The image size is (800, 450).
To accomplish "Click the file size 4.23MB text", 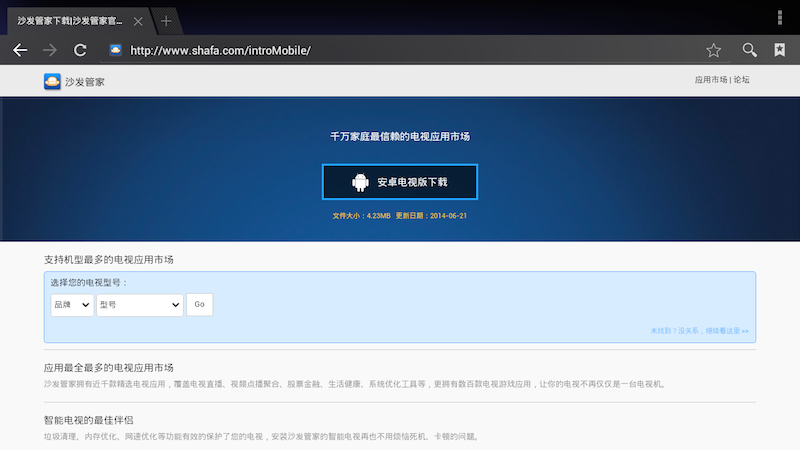I will tap(362, 216).
